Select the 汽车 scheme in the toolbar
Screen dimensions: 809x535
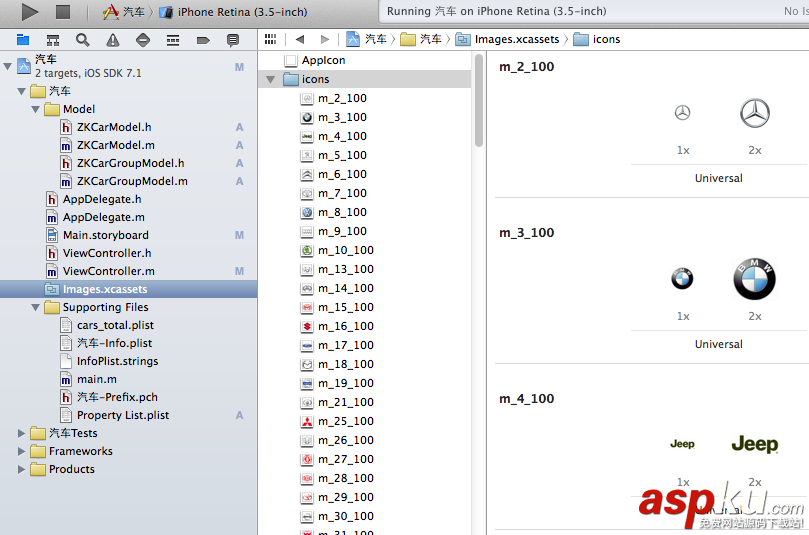coord(124,12)
